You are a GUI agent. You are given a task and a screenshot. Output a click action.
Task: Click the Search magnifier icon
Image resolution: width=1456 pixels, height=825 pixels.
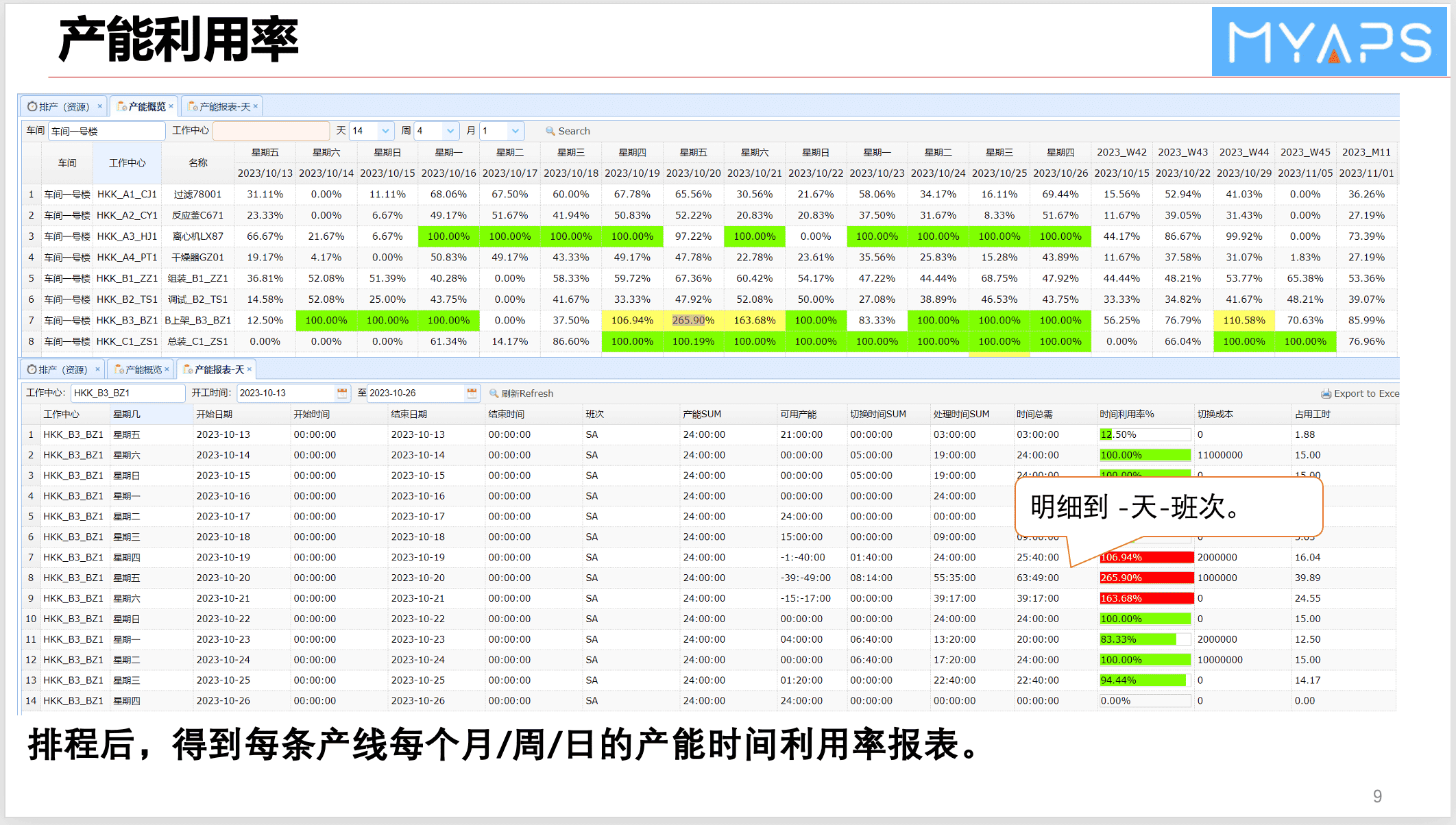tap(550, 131)
